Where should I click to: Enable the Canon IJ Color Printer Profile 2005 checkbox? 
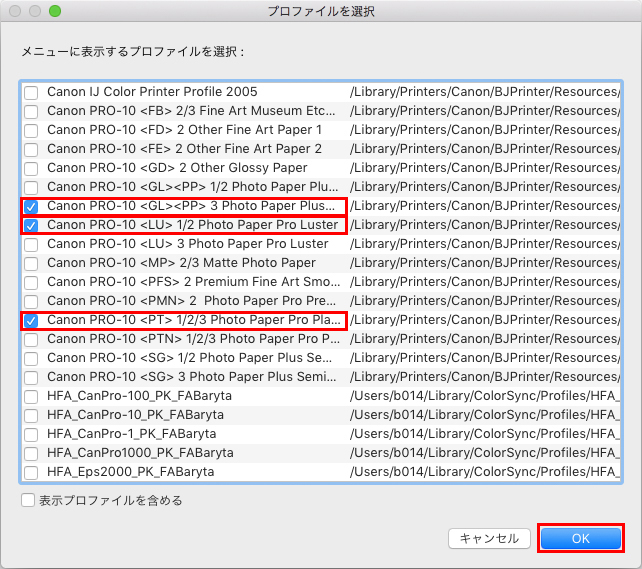[x=31, y=93]
